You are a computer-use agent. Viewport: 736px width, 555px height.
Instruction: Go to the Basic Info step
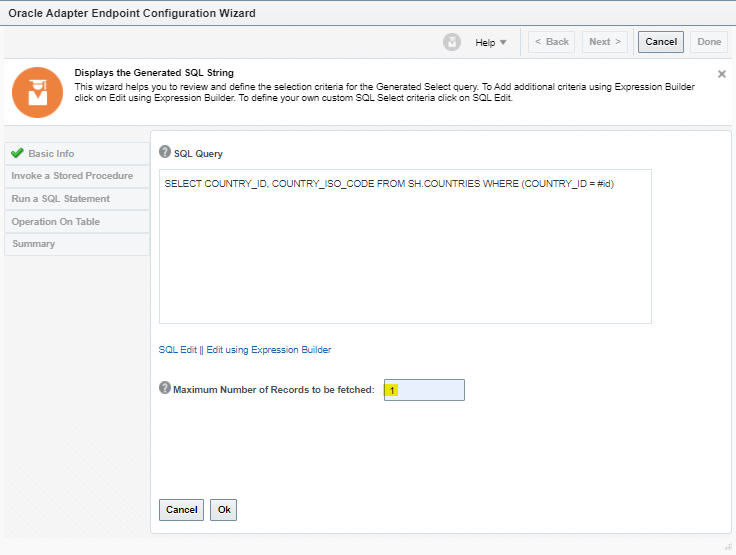51,153
